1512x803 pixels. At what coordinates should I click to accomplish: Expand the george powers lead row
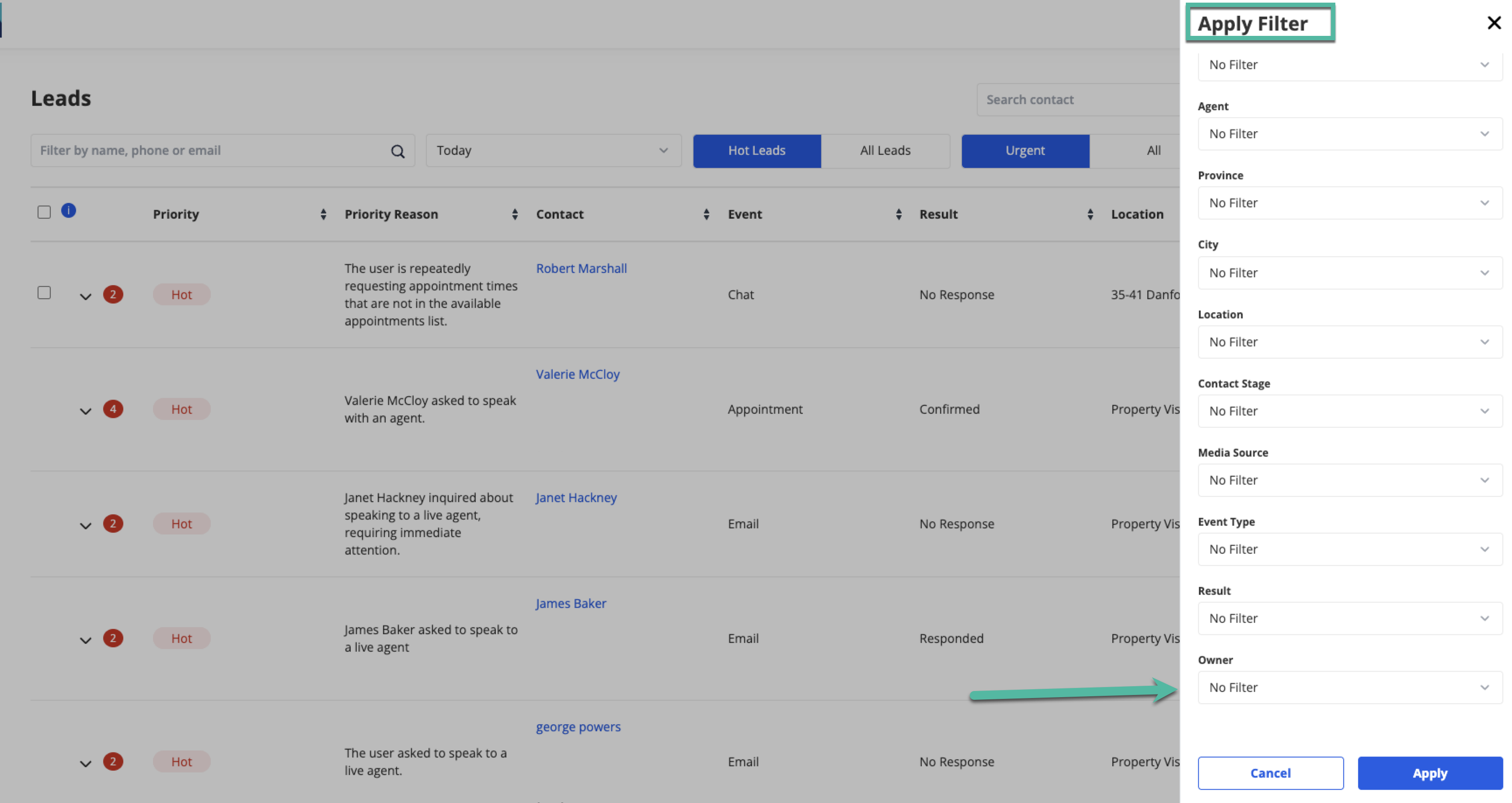[x=86, y=763]
